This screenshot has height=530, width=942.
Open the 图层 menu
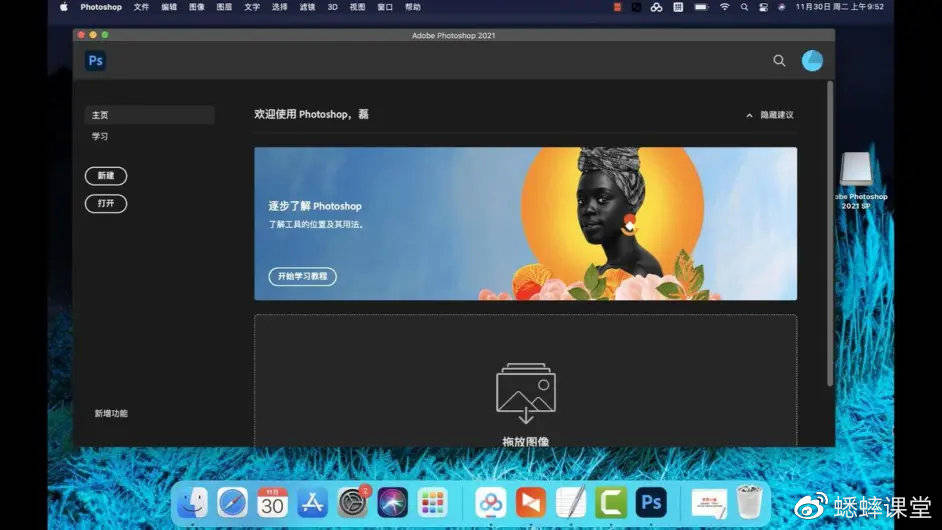[224, 7]
